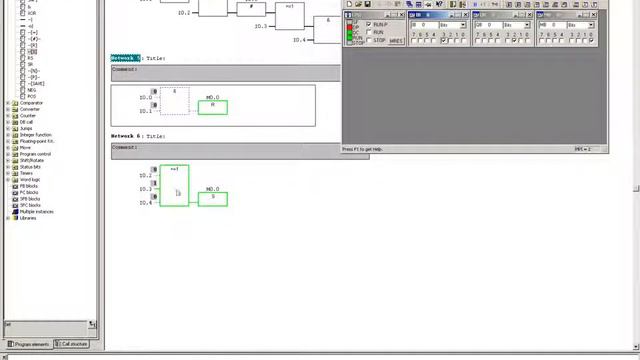Tick the STOP mode checkbox
This screenshot has width=640, height=360.
(x=369, y=40)
